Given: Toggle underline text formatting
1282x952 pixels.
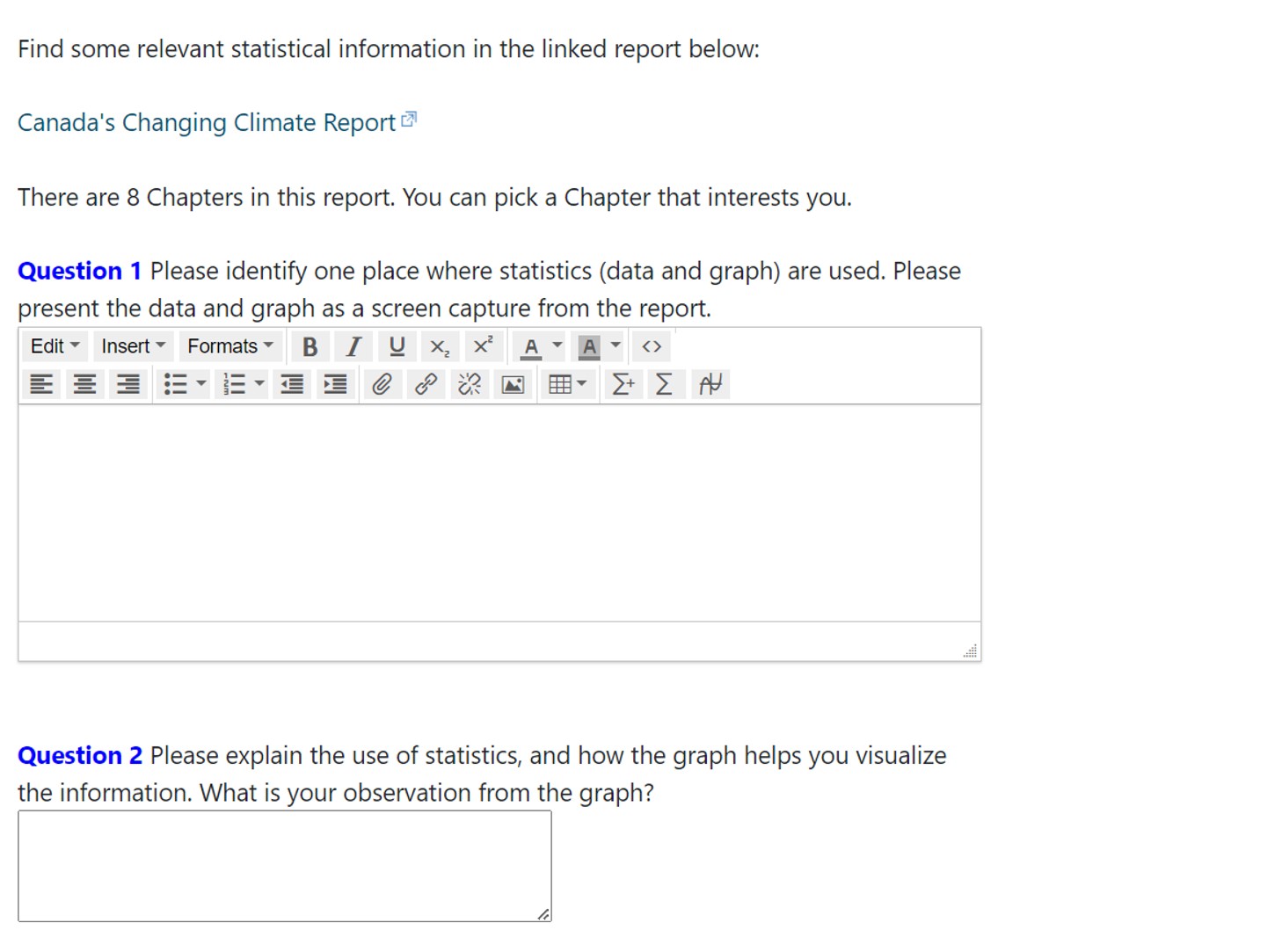Looking at the screenshot, I should point(397,346).
